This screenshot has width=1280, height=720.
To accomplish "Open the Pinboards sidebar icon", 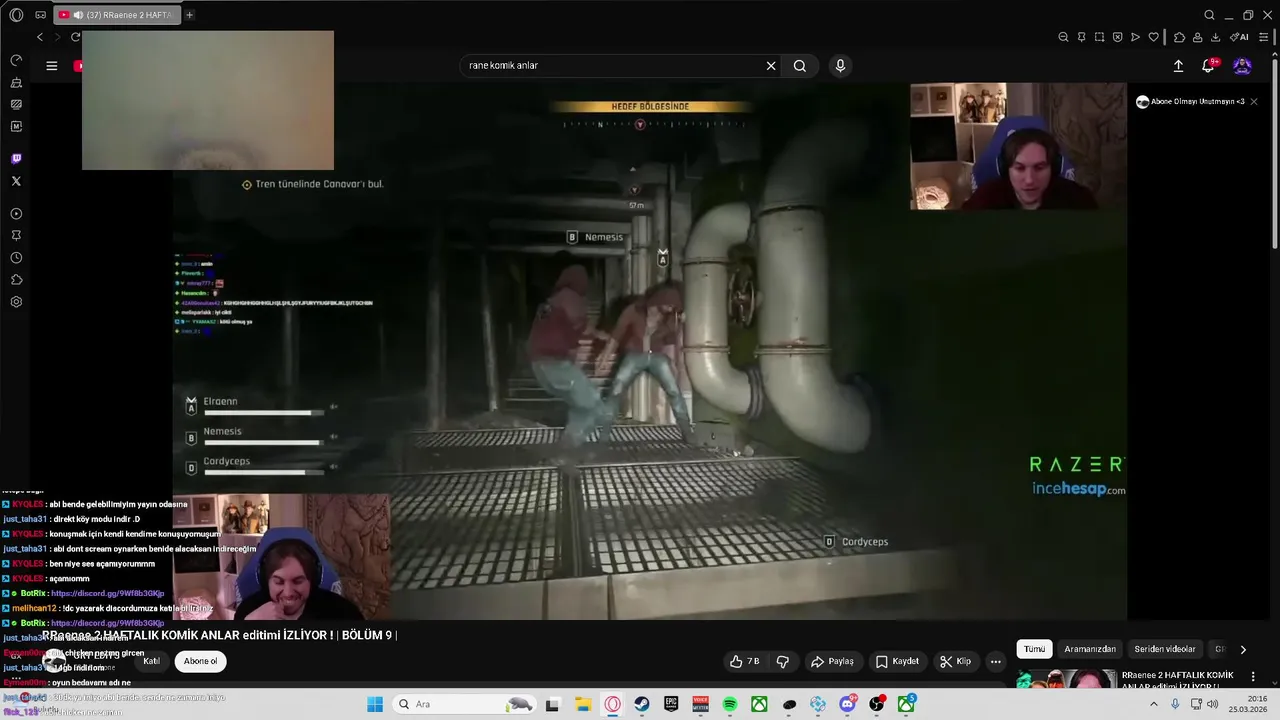I will pos(16,236).
